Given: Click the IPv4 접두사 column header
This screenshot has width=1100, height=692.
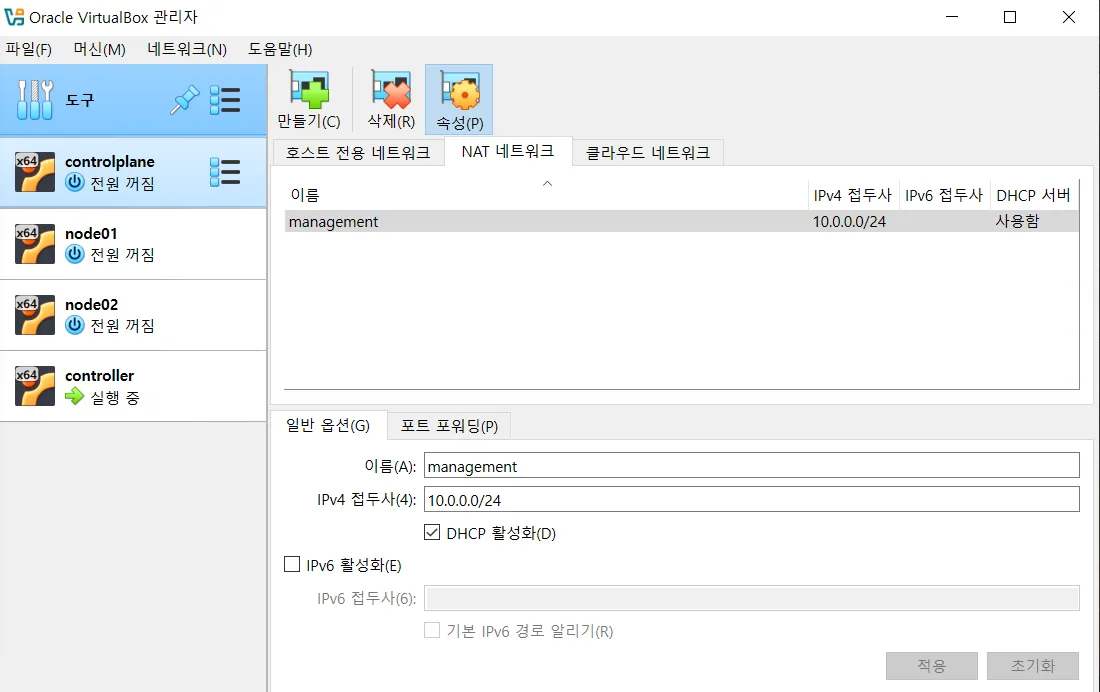Looking at the screenshot, I should (x=853, y=195).
